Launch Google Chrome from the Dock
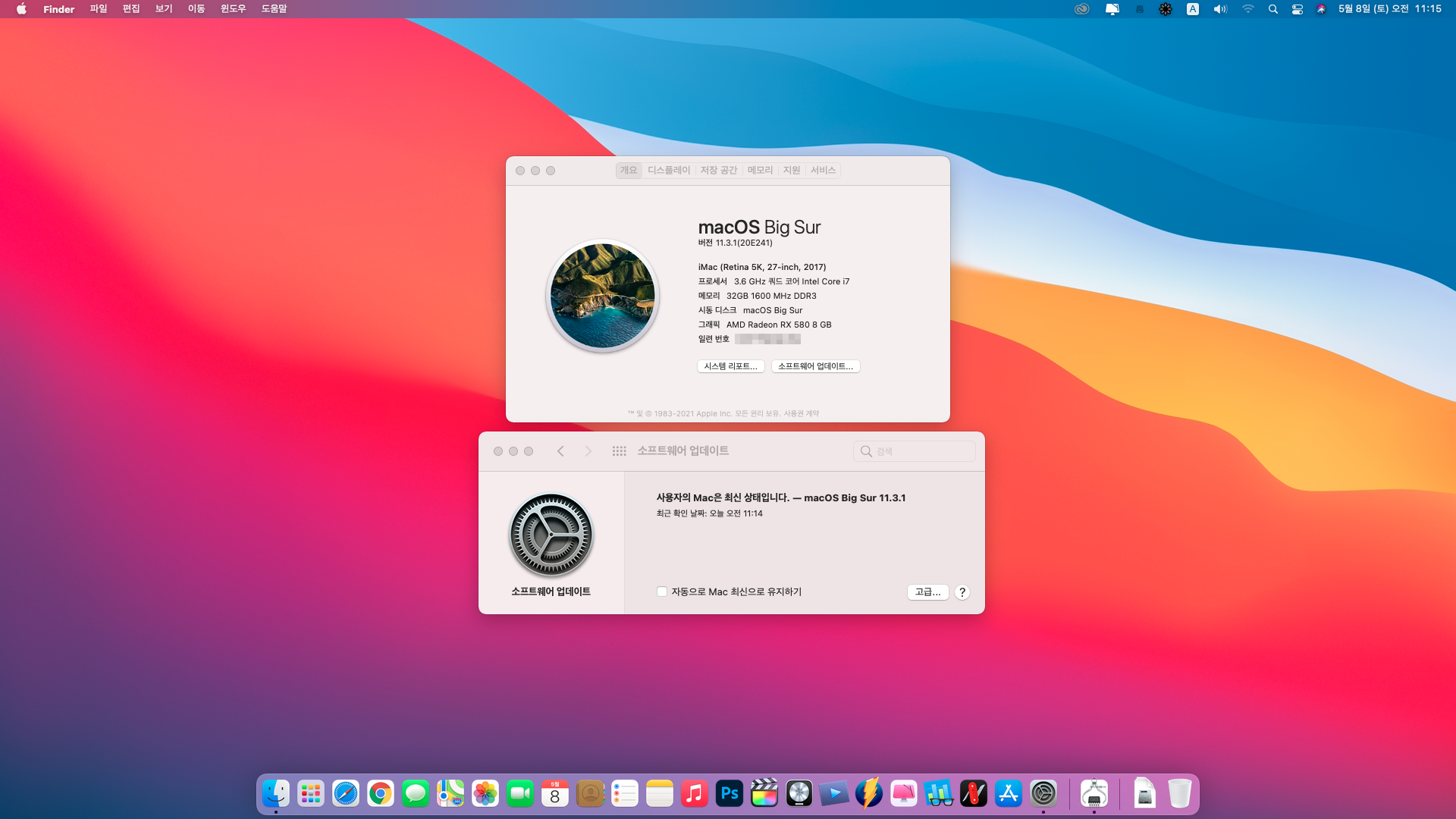This screenshot has height=819, width=1456. (381, 794)
